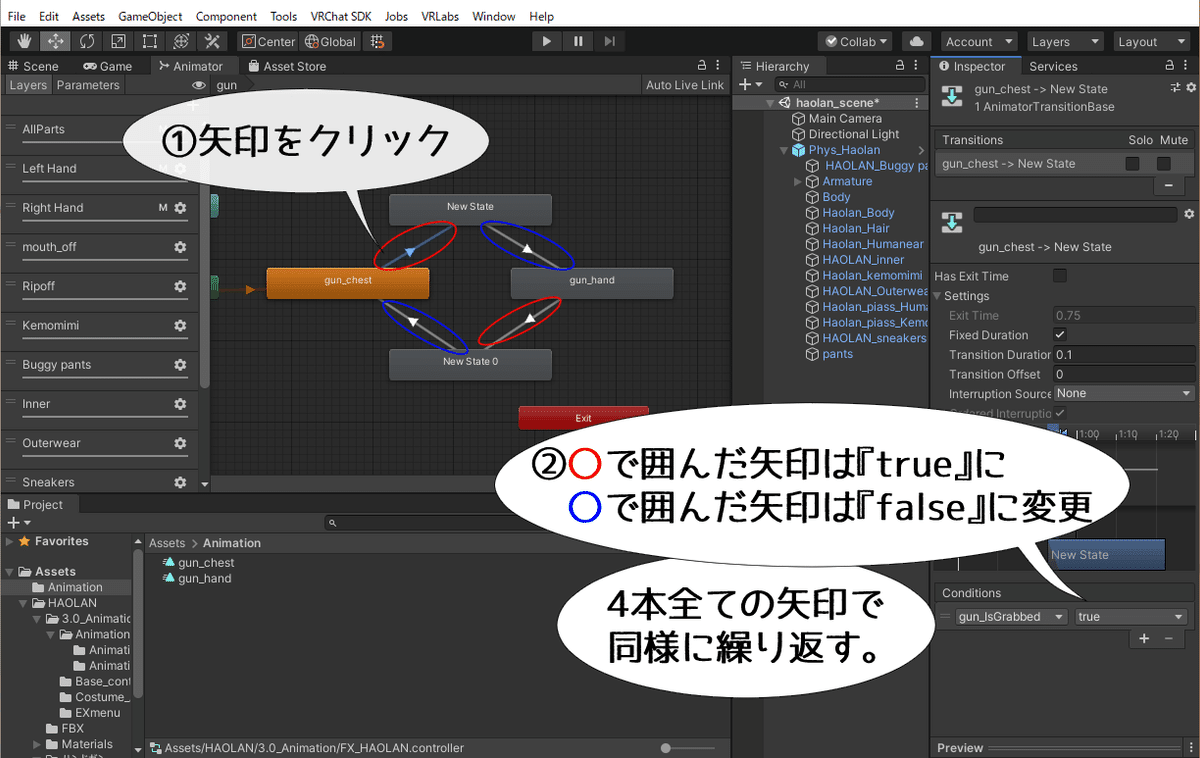The height and width of the screenshot is (758, 1200).
Task: Open settings gear for Outerwear layer
Action: pyautogui.click(x=180, y=443)
